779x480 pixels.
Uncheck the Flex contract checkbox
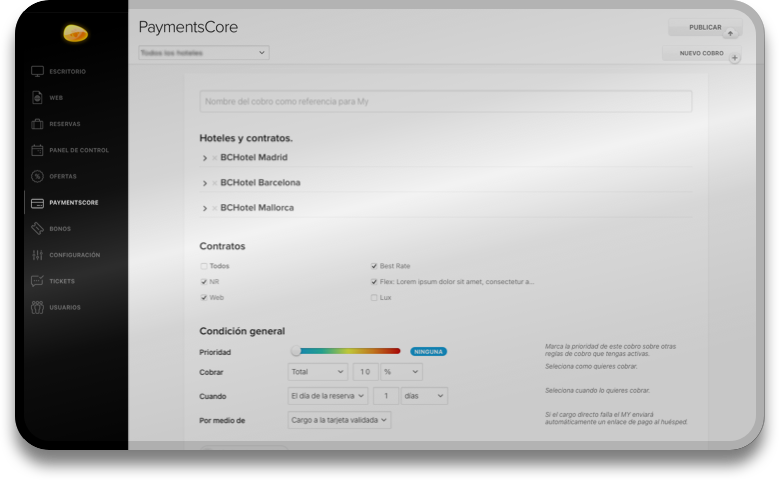tap(374, 282)
